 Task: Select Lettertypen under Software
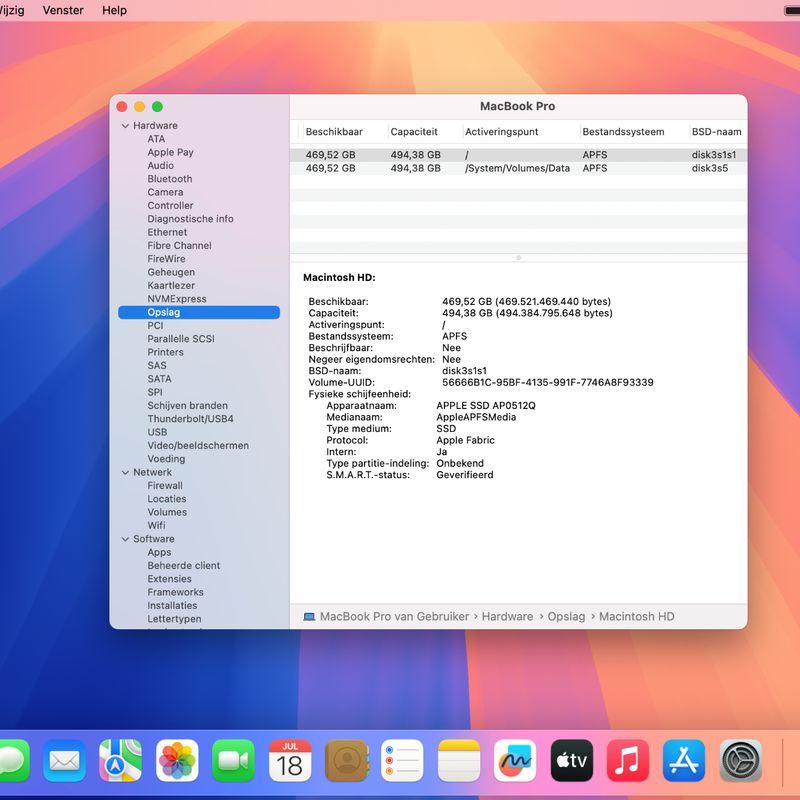[174, 618]
